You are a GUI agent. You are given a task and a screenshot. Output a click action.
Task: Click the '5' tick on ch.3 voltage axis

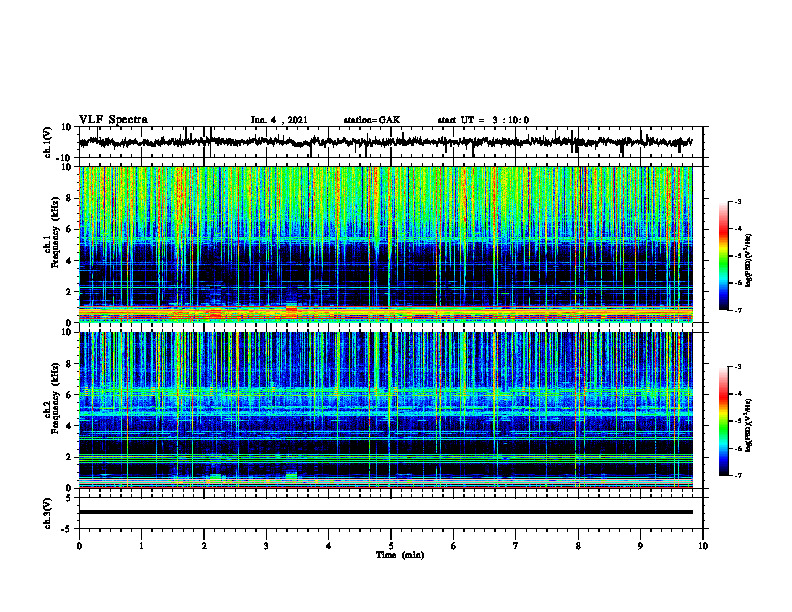(70, 498)
